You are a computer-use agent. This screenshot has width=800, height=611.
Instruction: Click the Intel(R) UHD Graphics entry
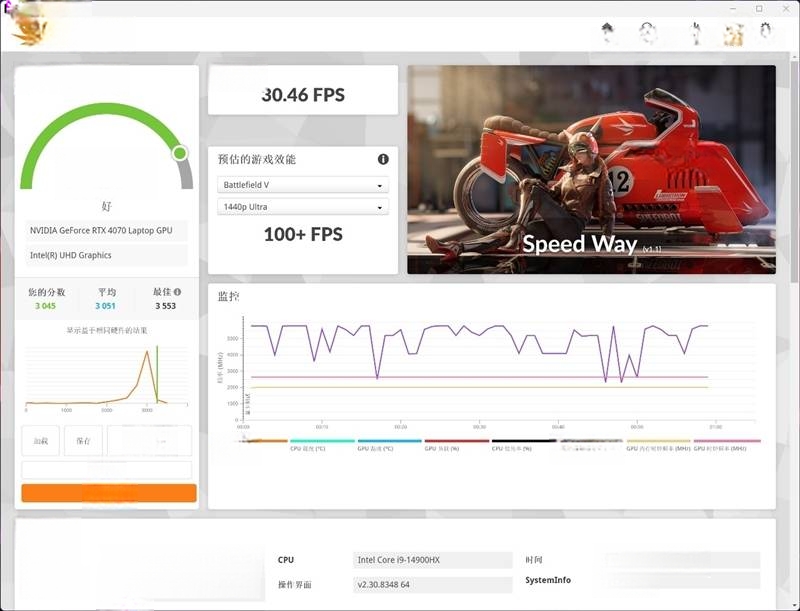coord(106,255)
